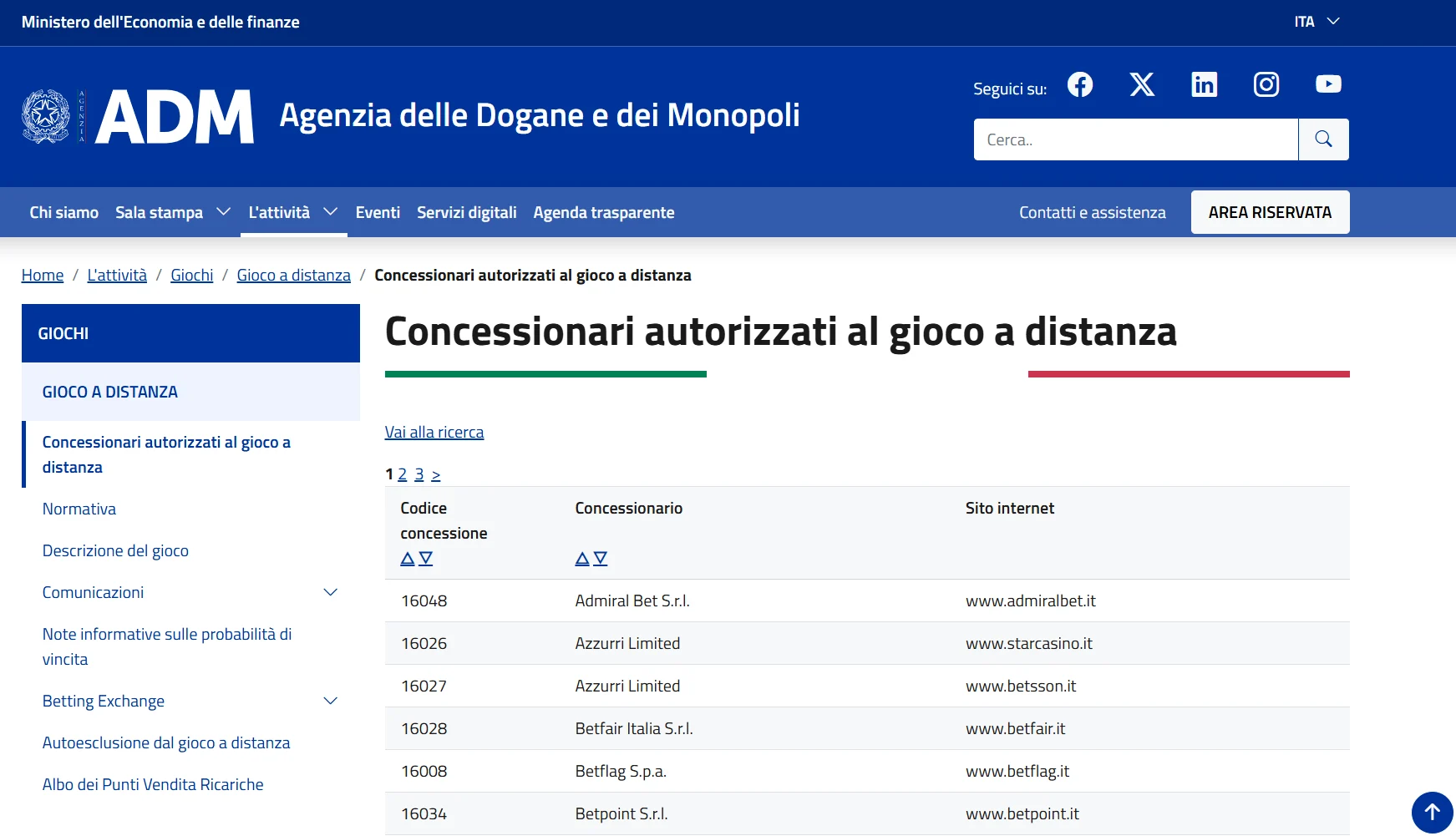
Task: Click the back-to-top arrow button
Action: coord(1432,812)
